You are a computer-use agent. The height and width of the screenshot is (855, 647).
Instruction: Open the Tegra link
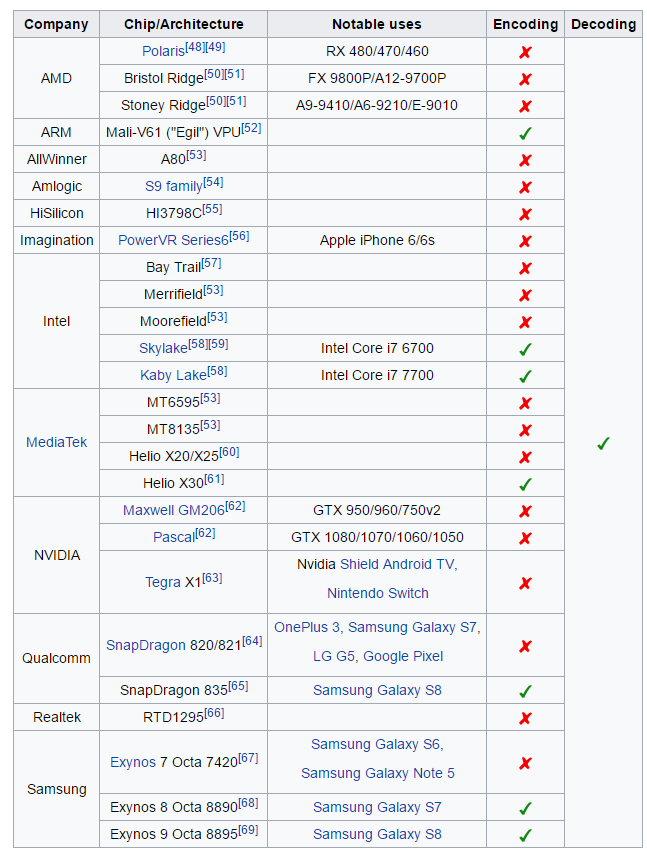coord(163,582)
